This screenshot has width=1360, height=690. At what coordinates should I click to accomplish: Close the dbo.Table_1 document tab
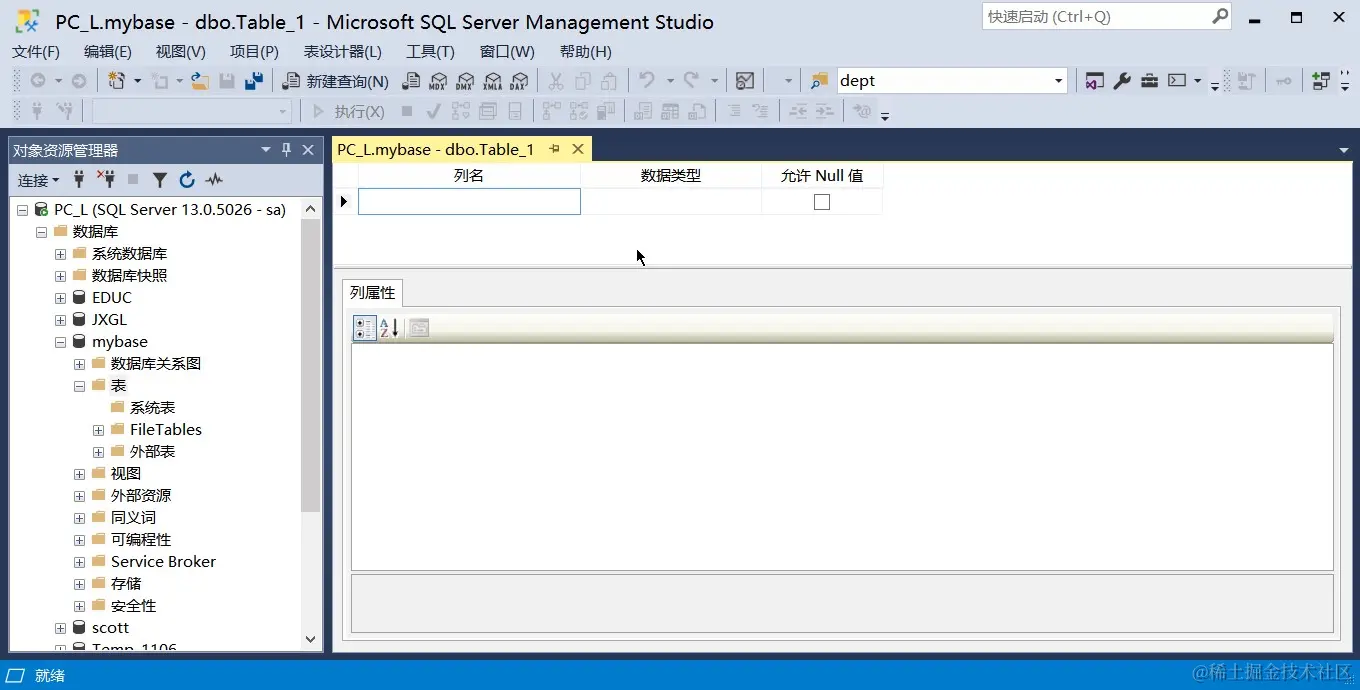[x=577, y=149]
